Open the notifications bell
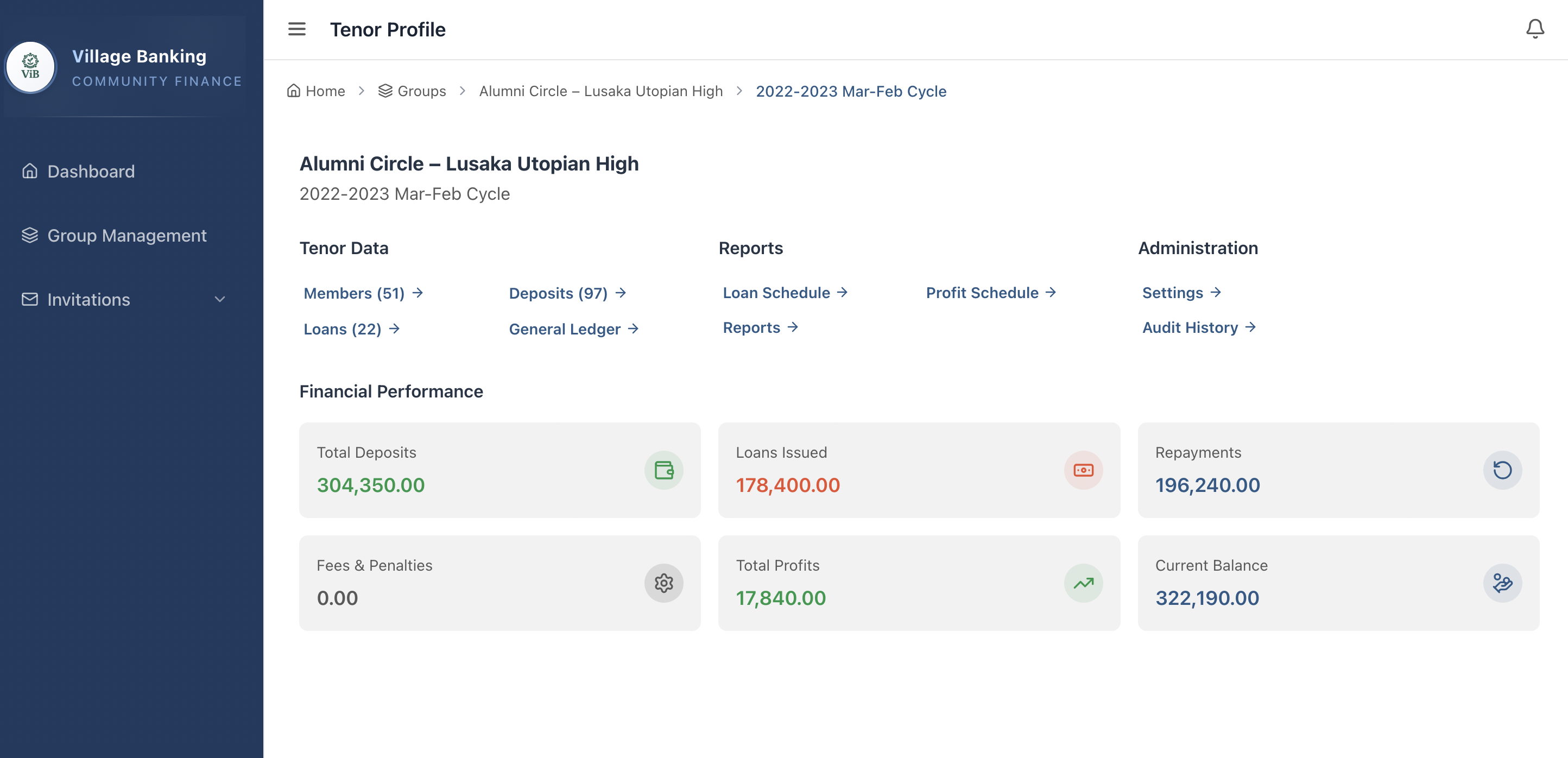1568x758 pixels. coord(1534,29)
